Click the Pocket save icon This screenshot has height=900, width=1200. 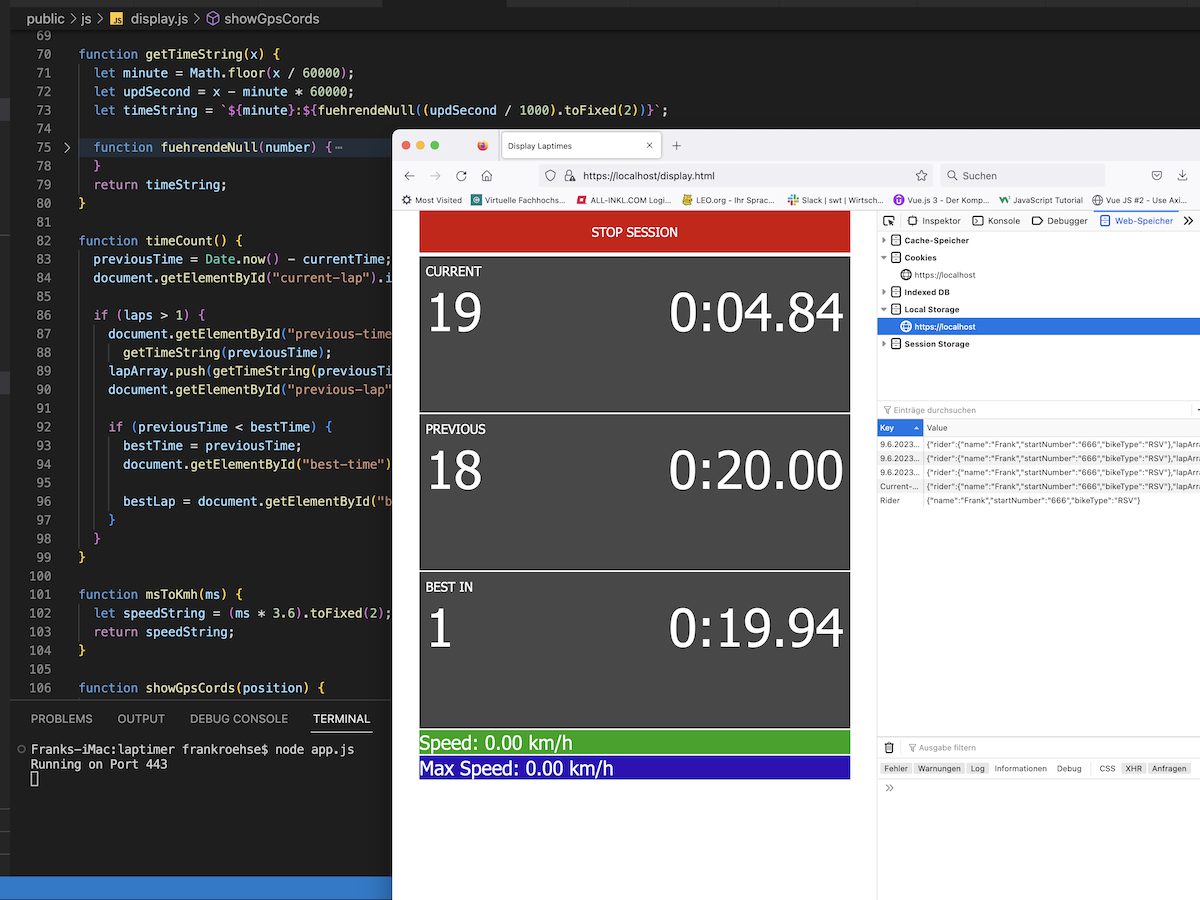point(1157,176)
